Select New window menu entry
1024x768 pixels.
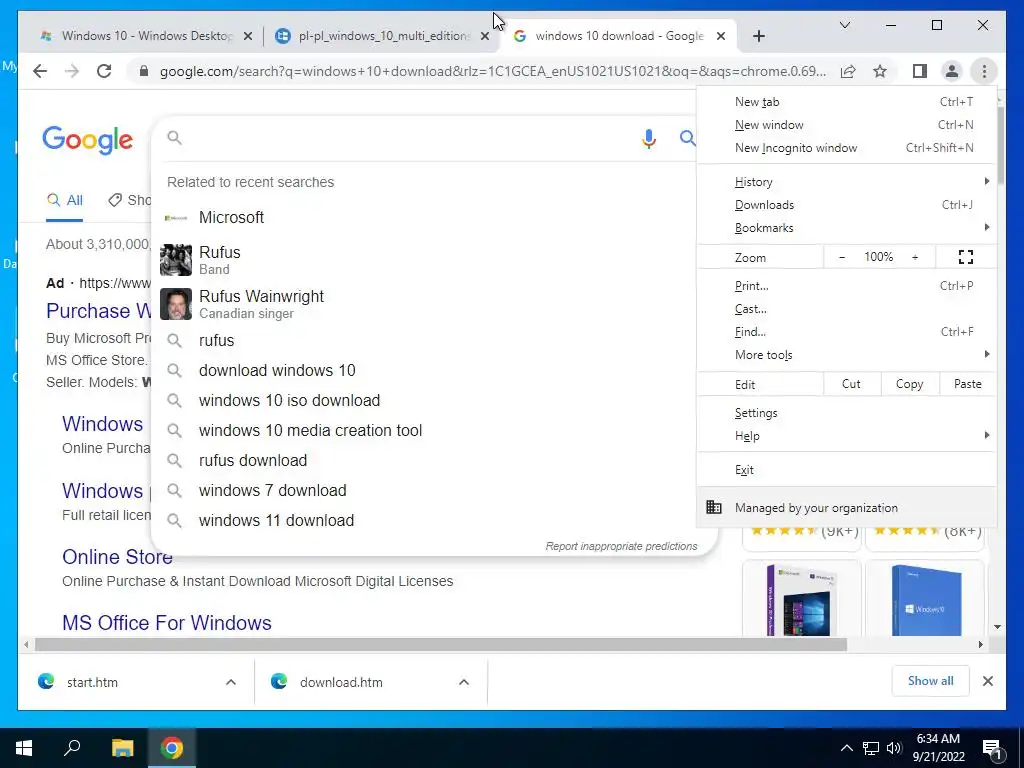click(846, 125)
